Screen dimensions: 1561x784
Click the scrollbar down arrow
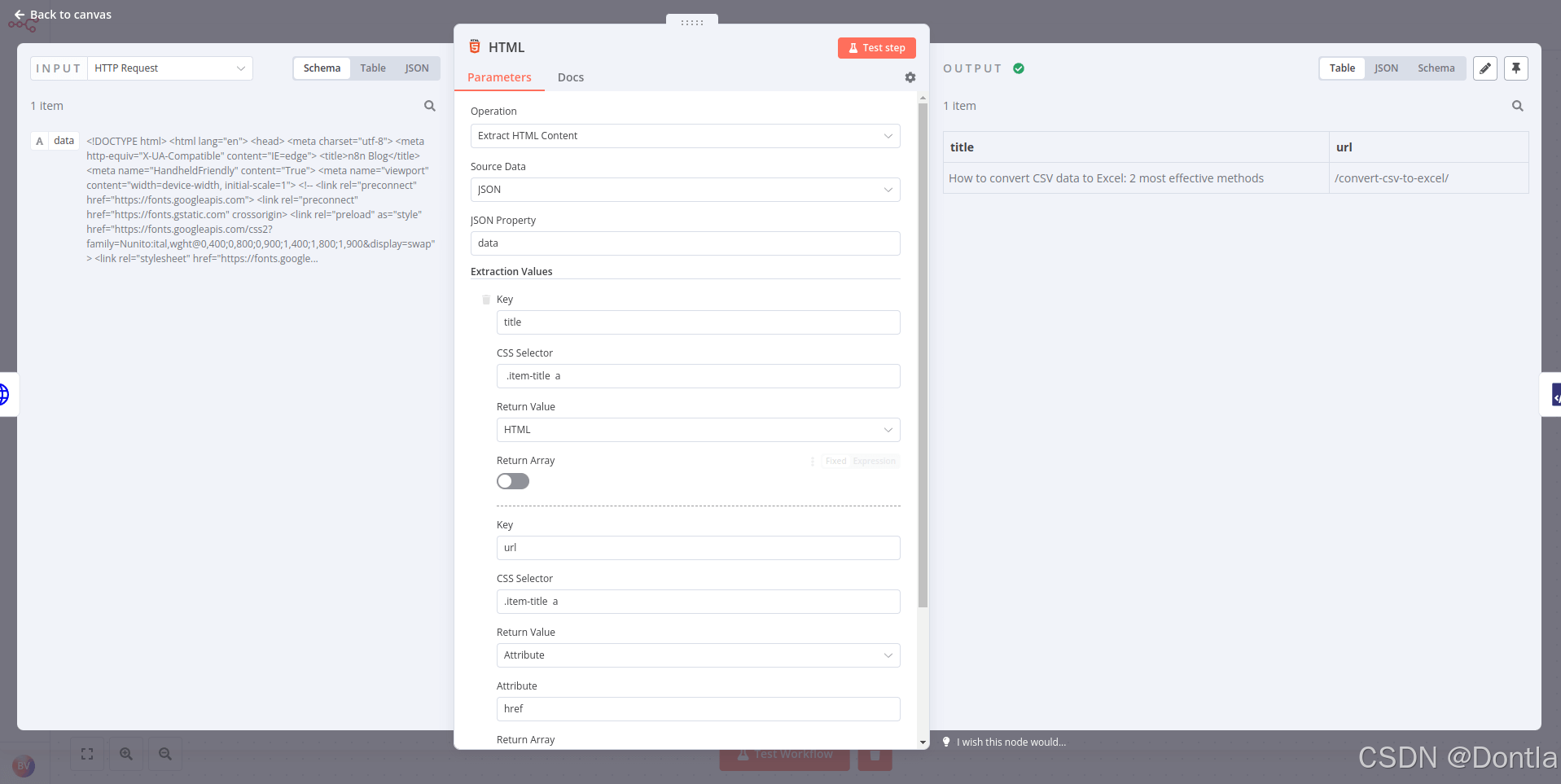click(923, 742)
